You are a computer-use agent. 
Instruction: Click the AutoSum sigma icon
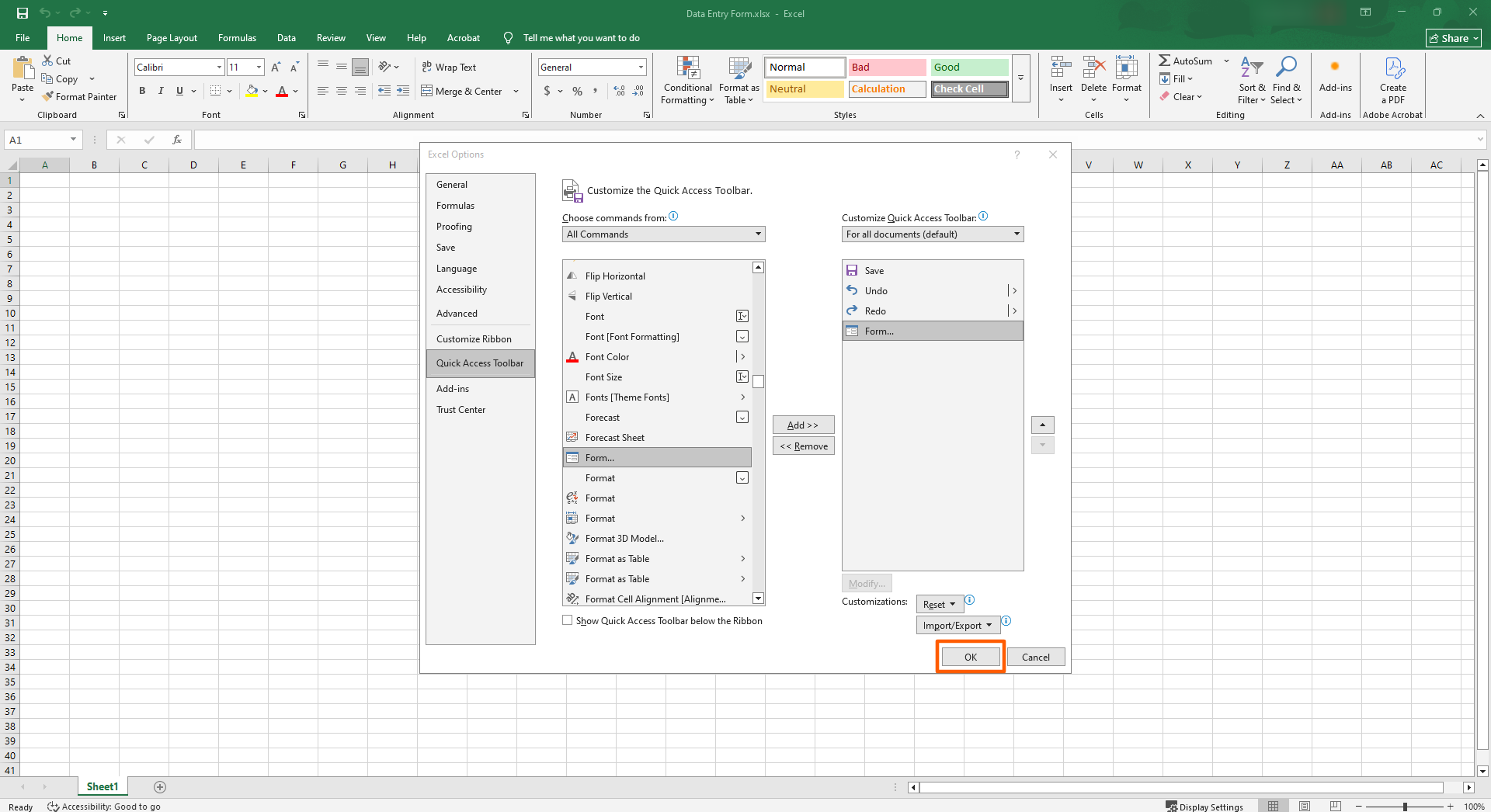pos(1165,61)
